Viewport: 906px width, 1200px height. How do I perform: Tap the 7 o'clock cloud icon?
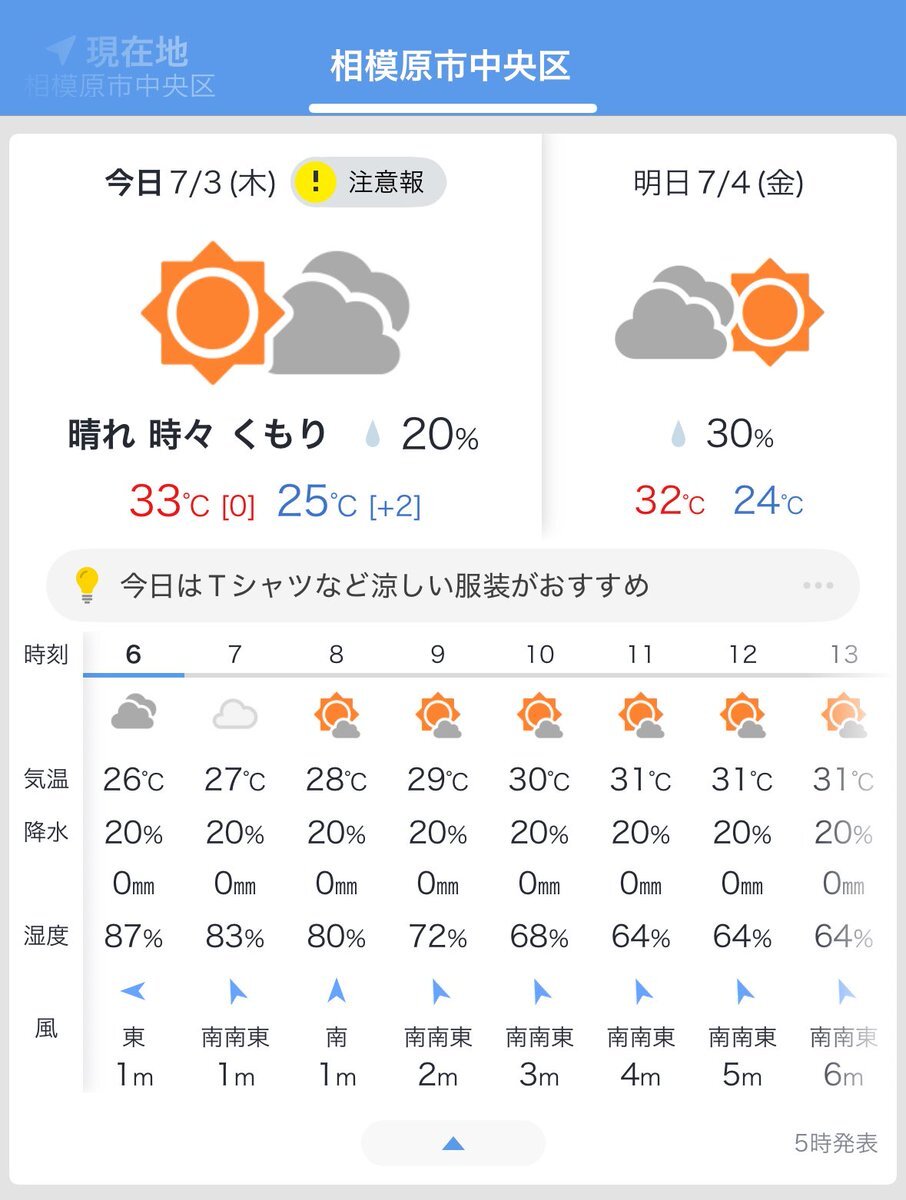(x=235, y=714)
